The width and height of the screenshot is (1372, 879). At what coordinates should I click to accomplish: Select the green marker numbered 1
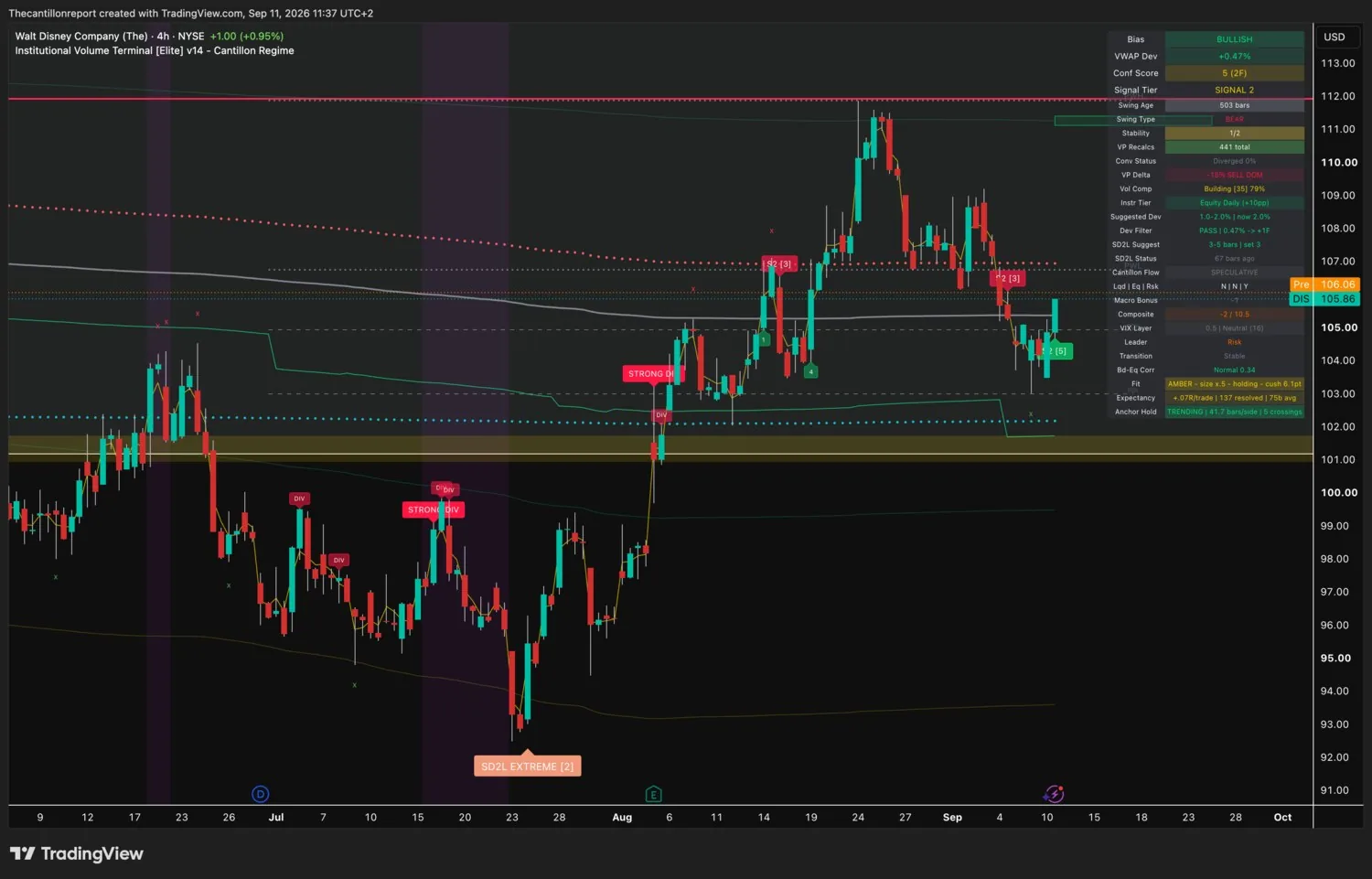763,339
